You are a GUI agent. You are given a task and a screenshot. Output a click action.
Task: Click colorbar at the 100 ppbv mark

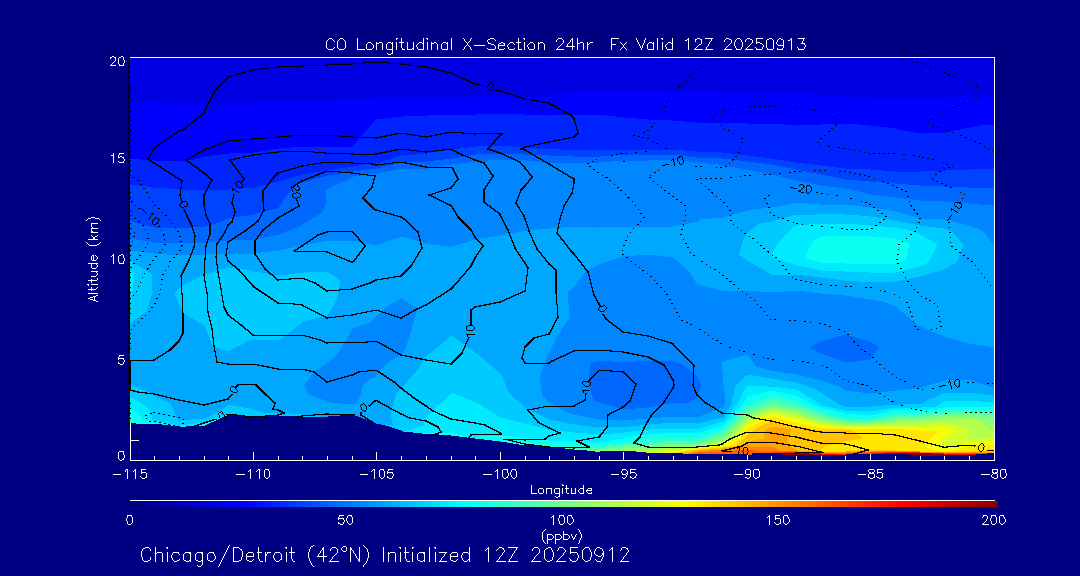click(562, 502)
